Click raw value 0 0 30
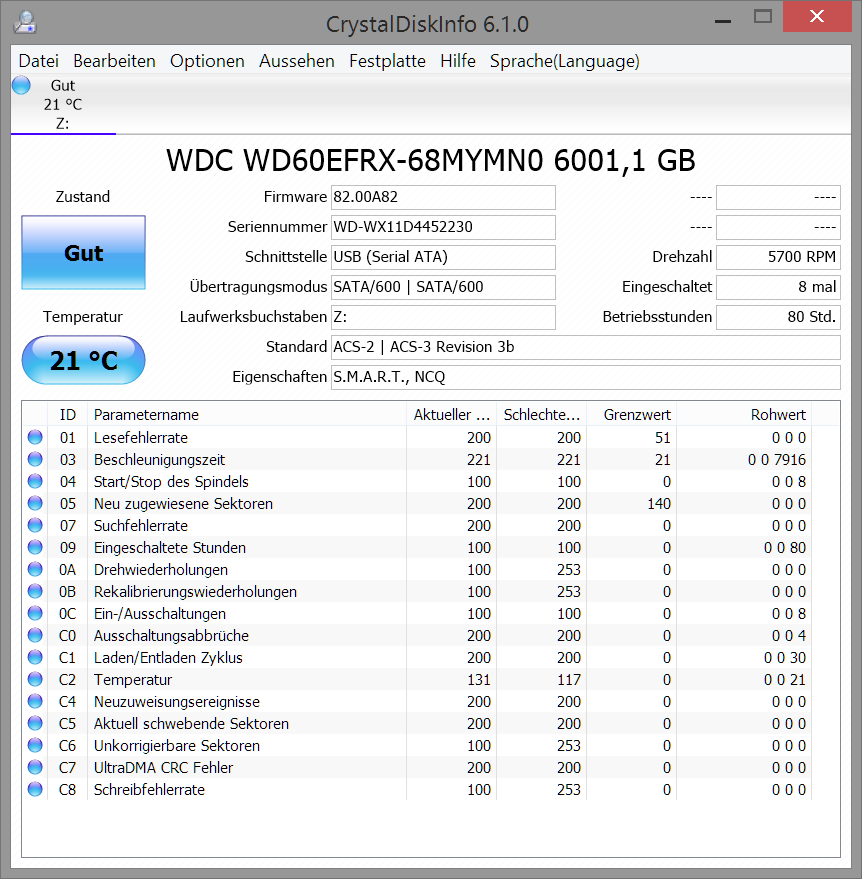The height and width of the screenshot is (879, 862). click(x=785, y=658)
